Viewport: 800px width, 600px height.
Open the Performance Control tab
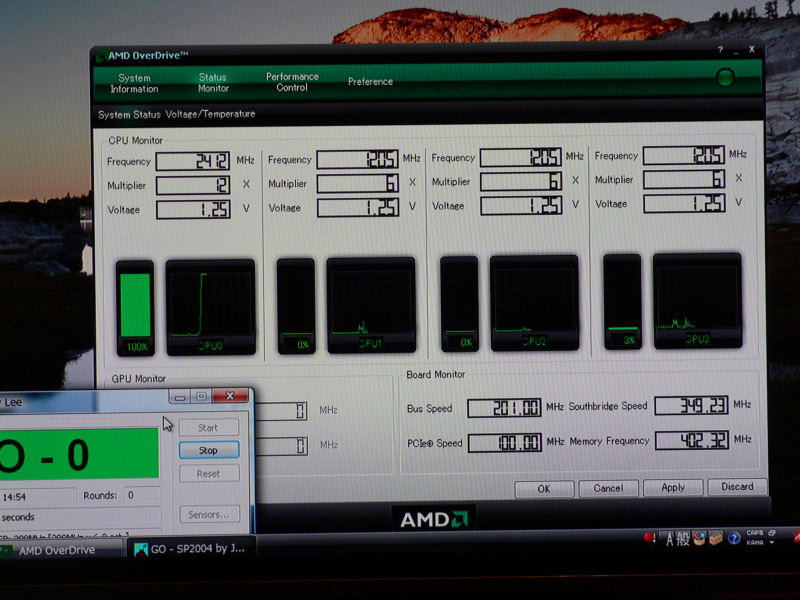(x=292, y=82)
